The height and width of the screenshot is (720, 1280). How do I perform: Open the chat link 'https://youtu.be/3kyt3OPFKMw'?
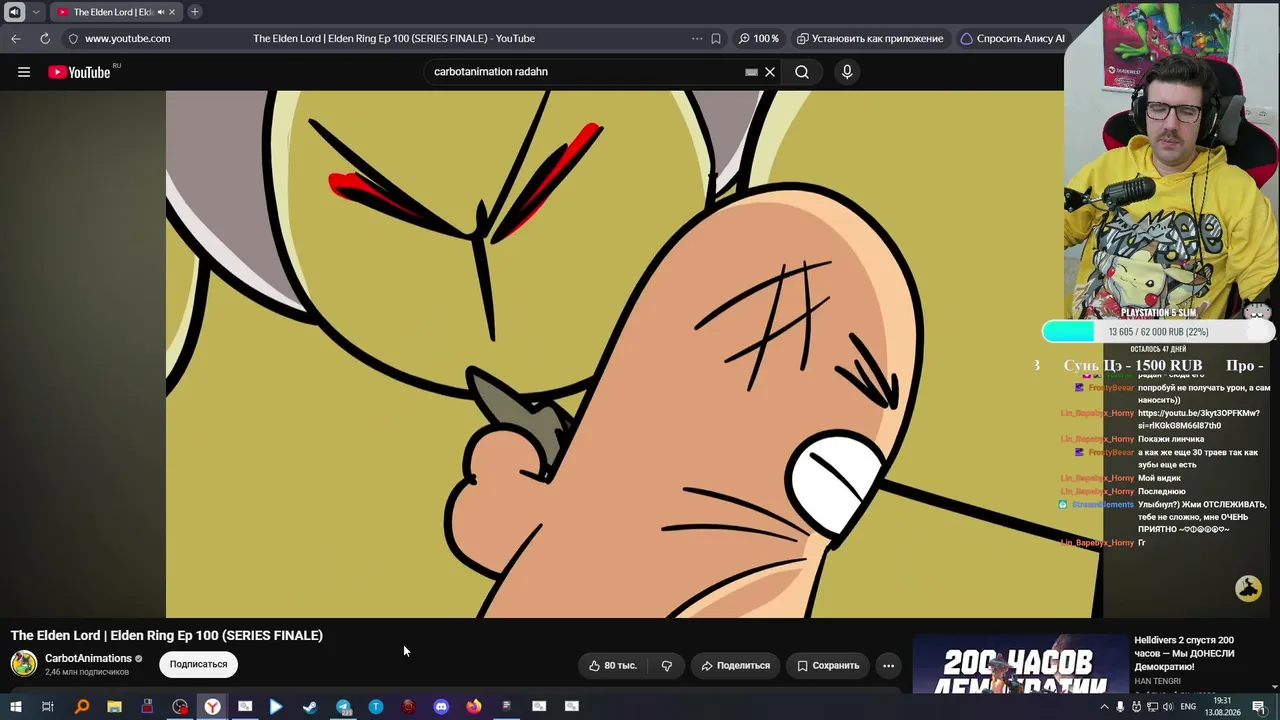(1199, 419)
